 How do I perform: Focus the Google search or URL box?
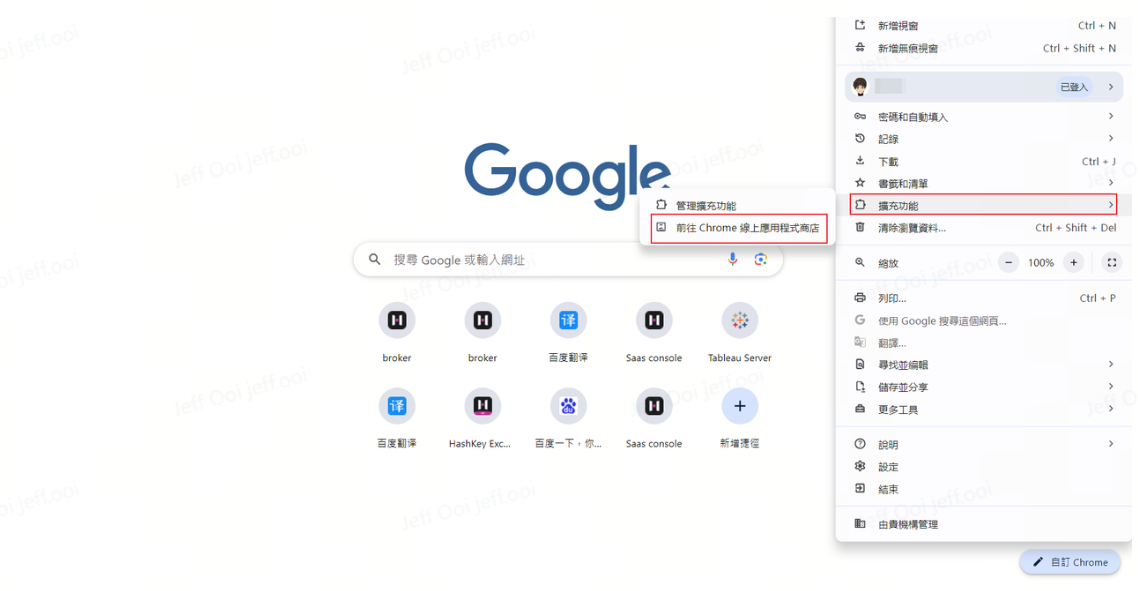568,259
